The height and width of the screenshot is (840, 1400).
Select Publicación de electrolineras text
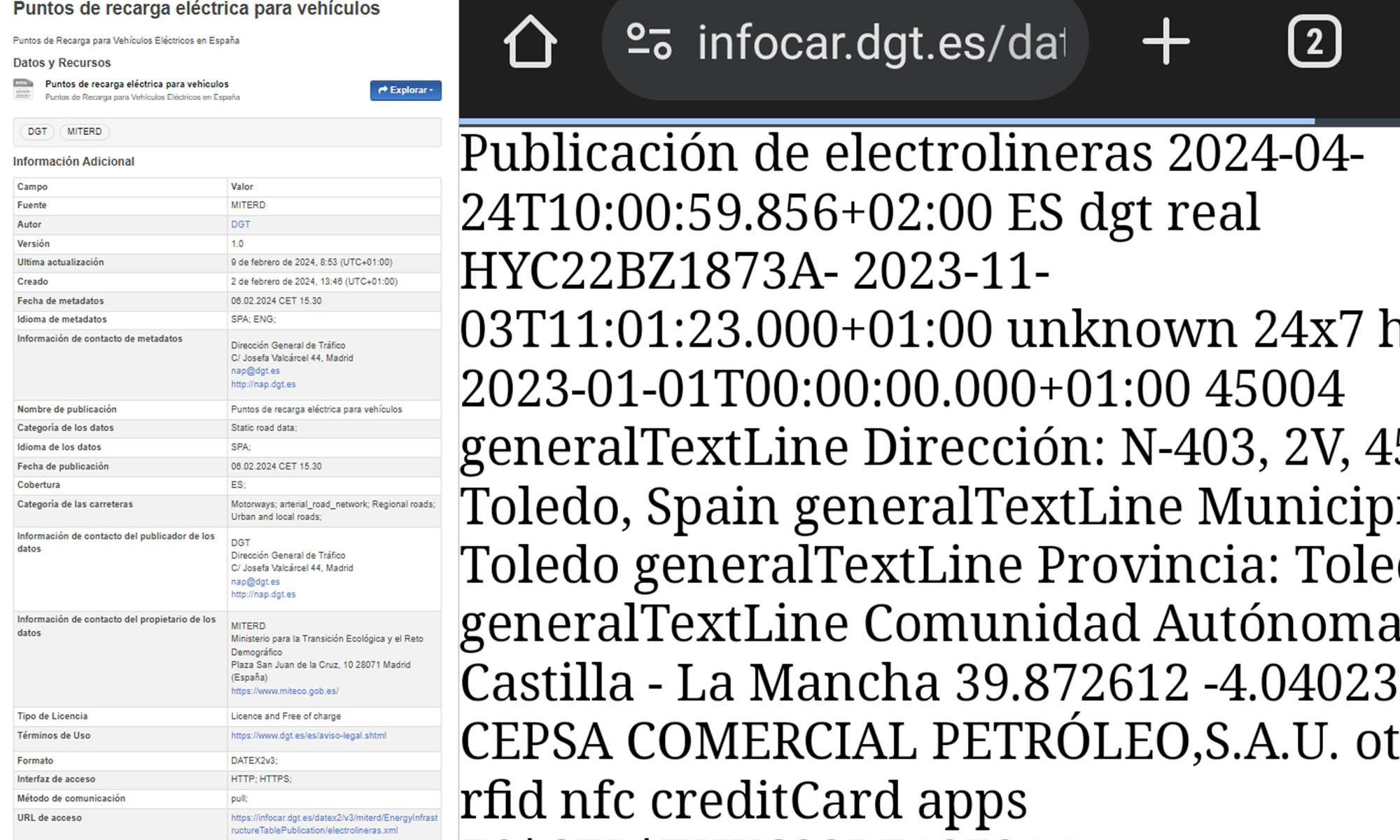pyautogui.click(x=805, y=153)
